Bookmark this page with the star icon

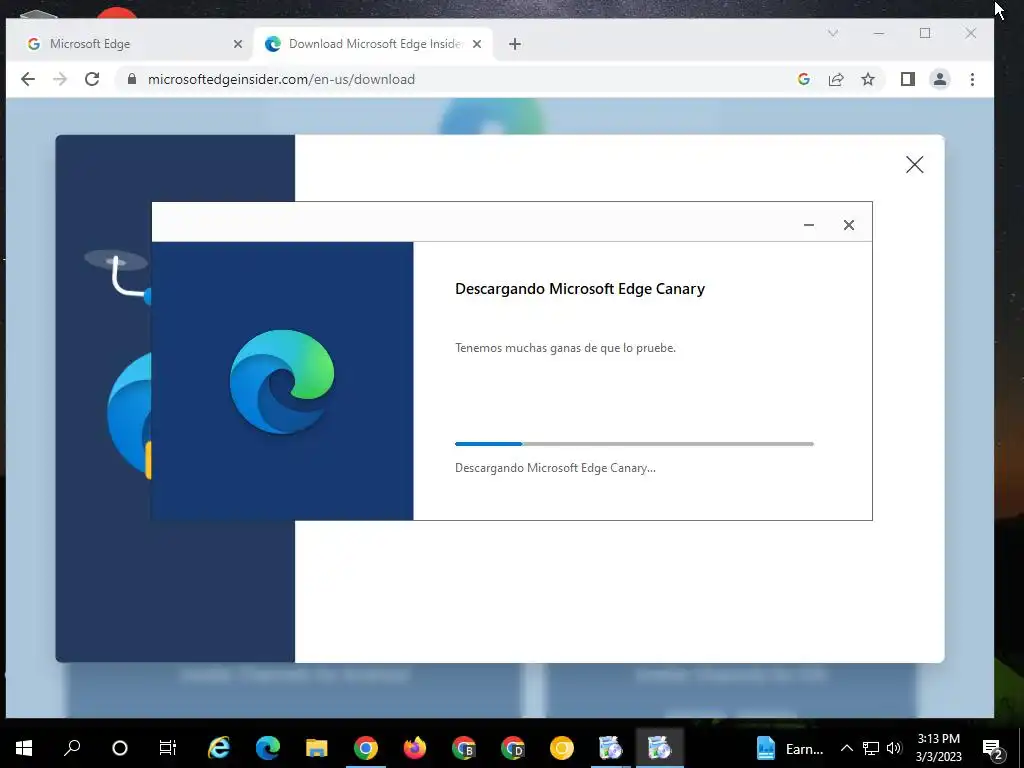(868, 79)
